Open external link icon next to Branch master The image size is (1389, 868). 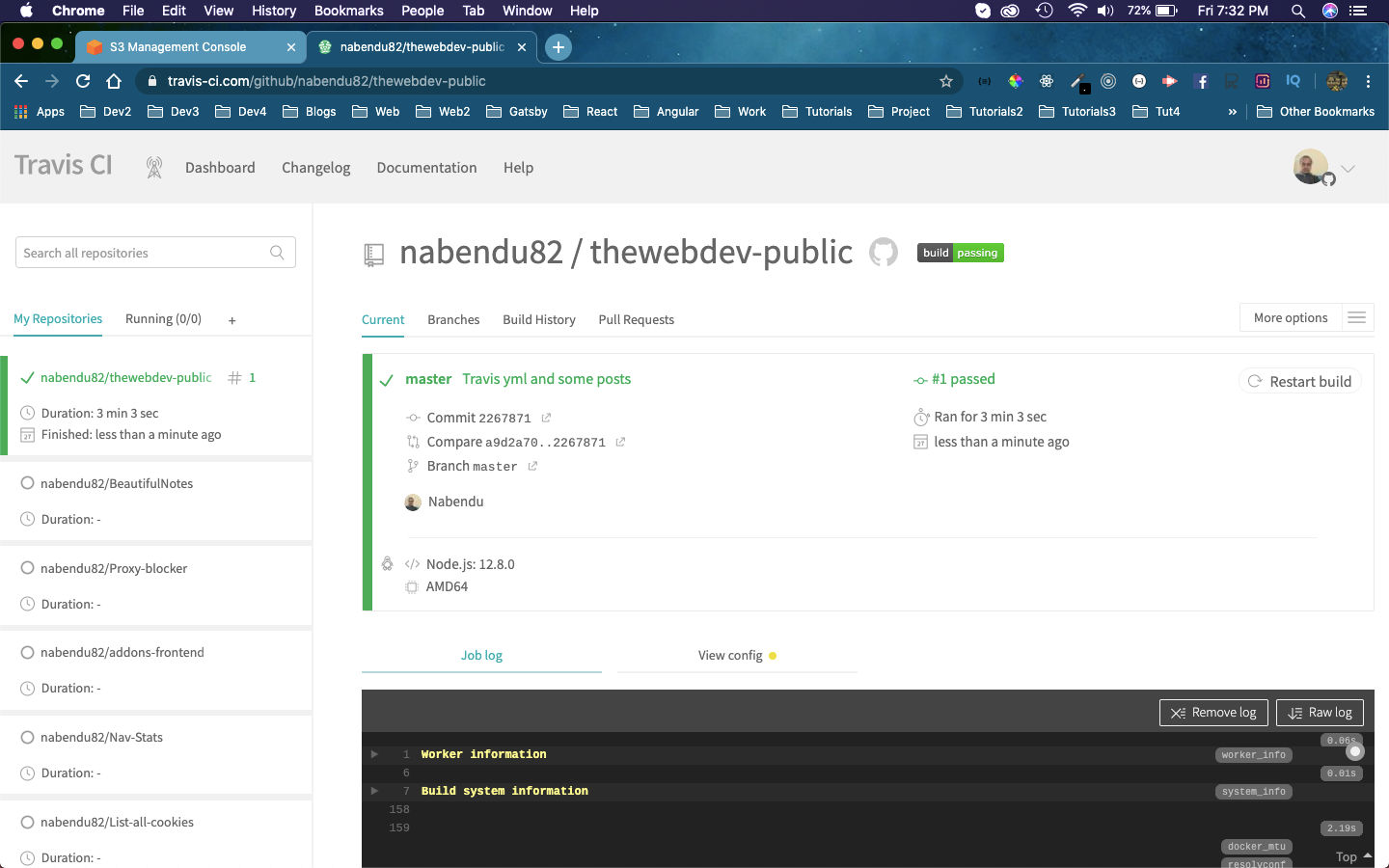click(532, 466)
